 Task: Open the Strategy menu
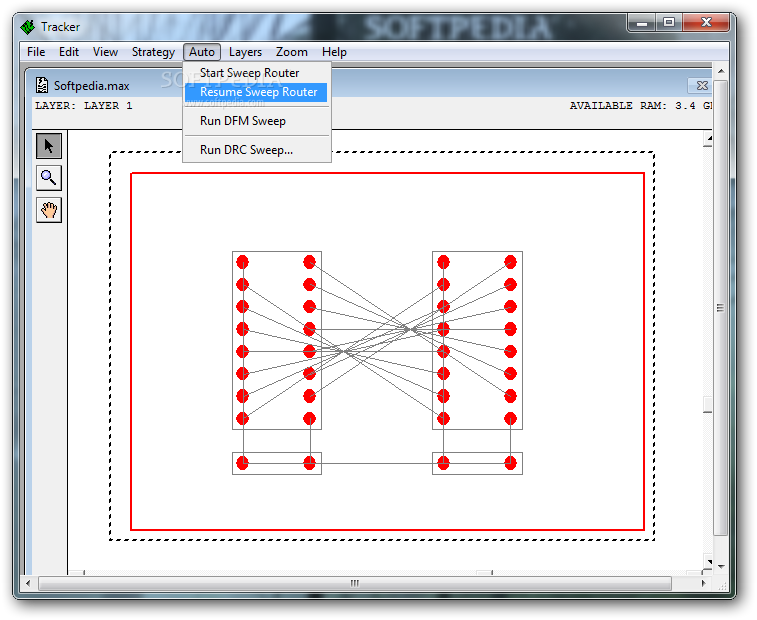(153, 52)
